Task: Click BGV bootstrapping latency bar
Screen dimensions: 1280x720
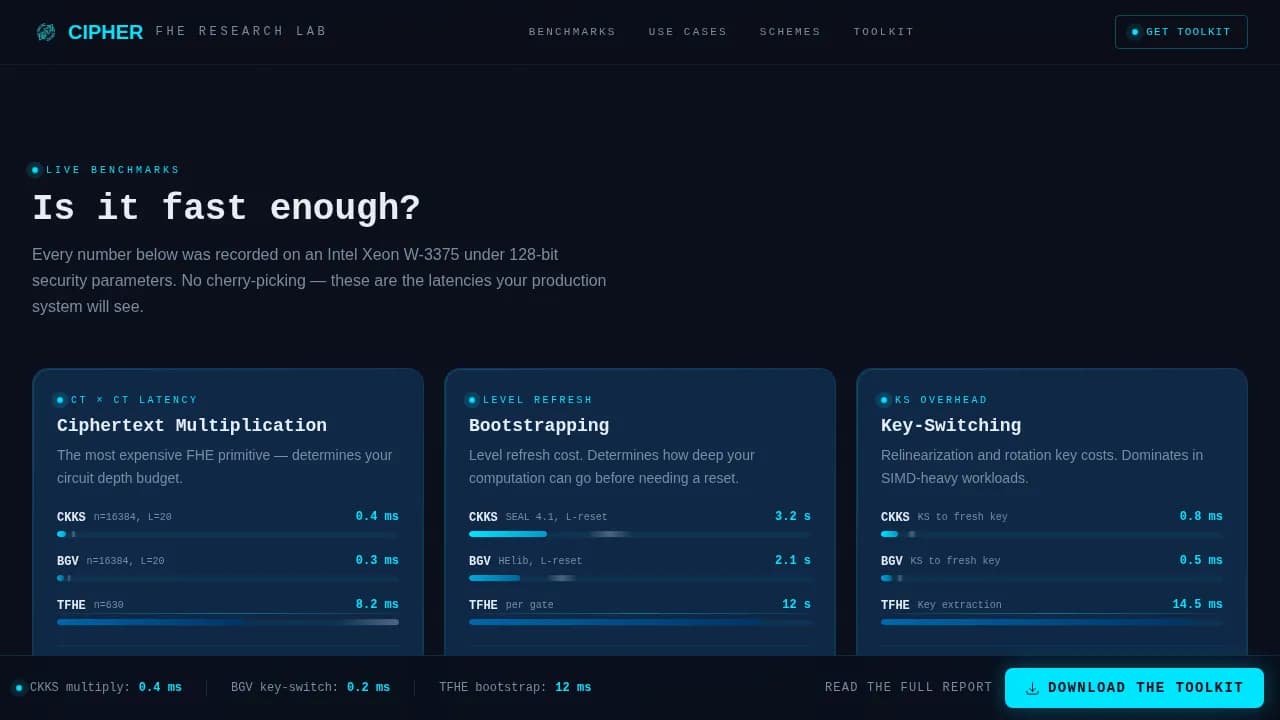Action: coord(640,578)
